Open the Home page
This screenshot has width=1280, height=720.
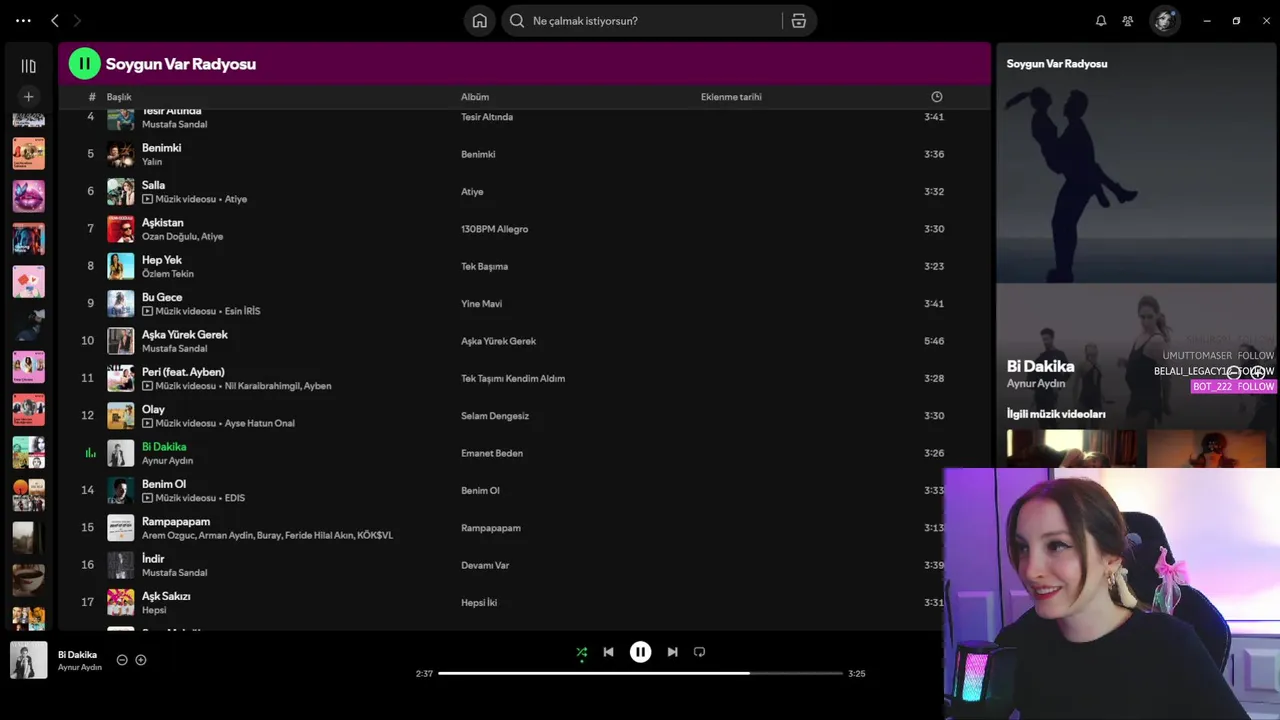480,20
